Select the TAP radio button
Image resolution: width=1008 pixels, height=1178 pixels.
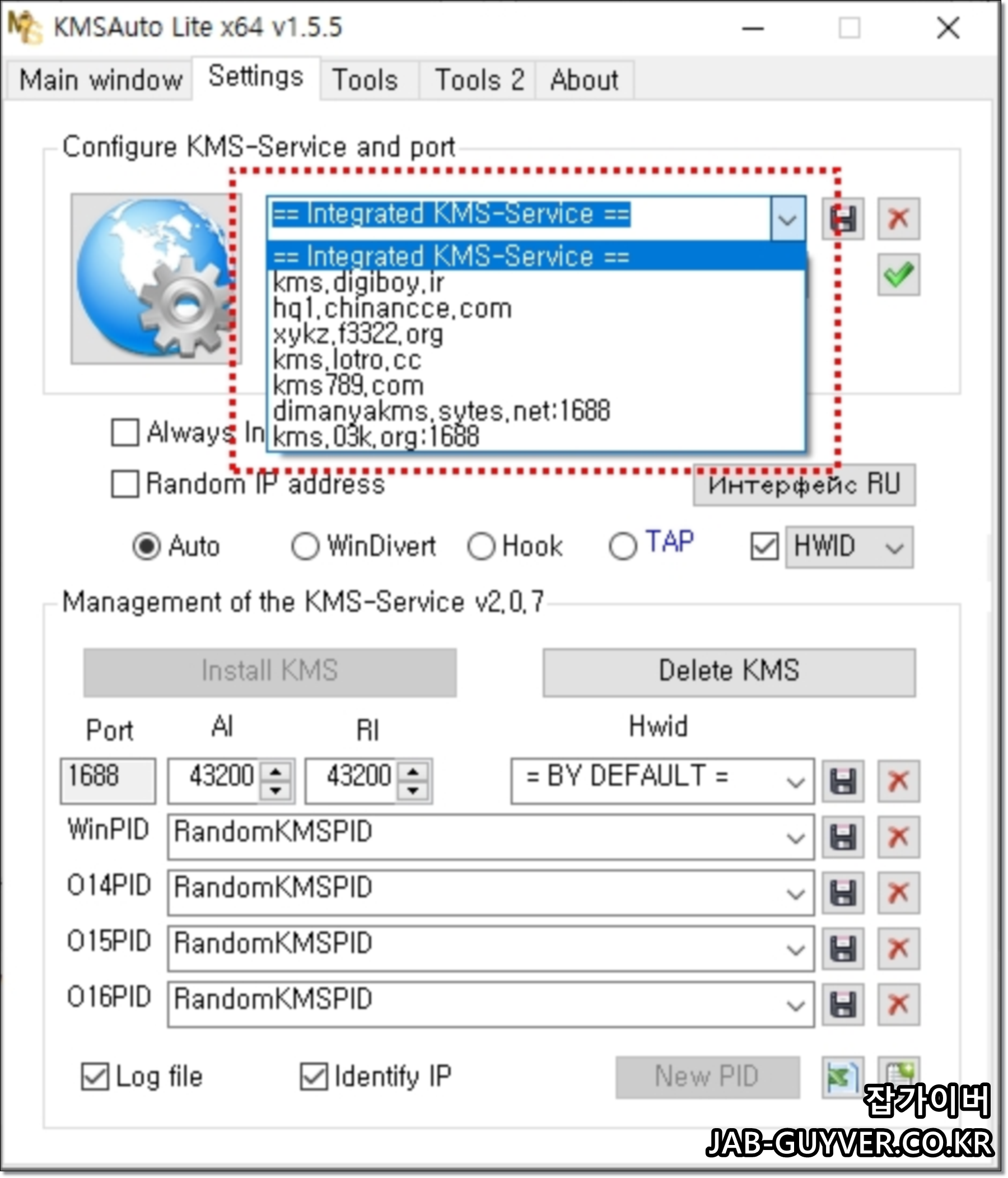(623, 547)
